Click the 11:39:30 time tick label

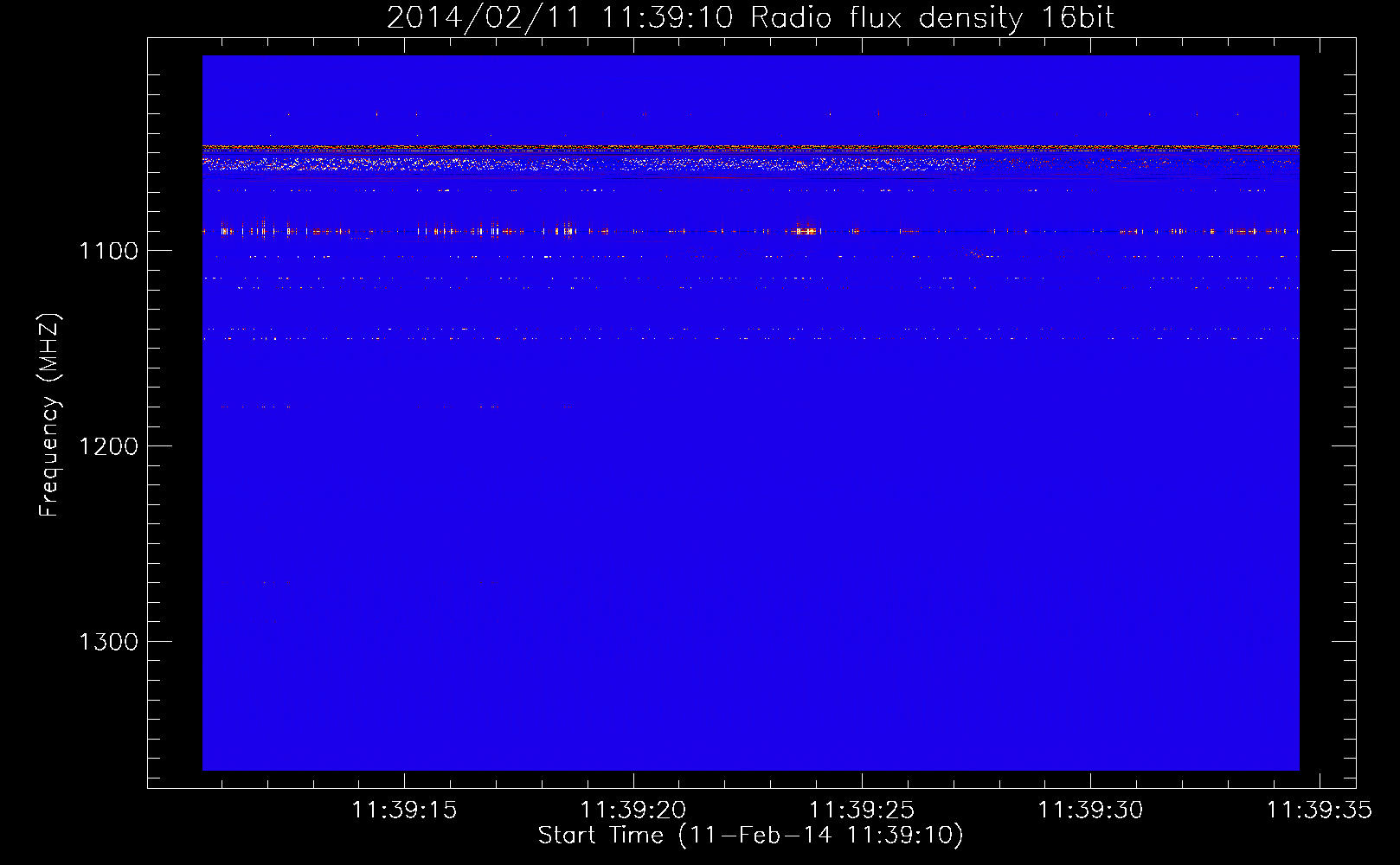pos(1090,811)
